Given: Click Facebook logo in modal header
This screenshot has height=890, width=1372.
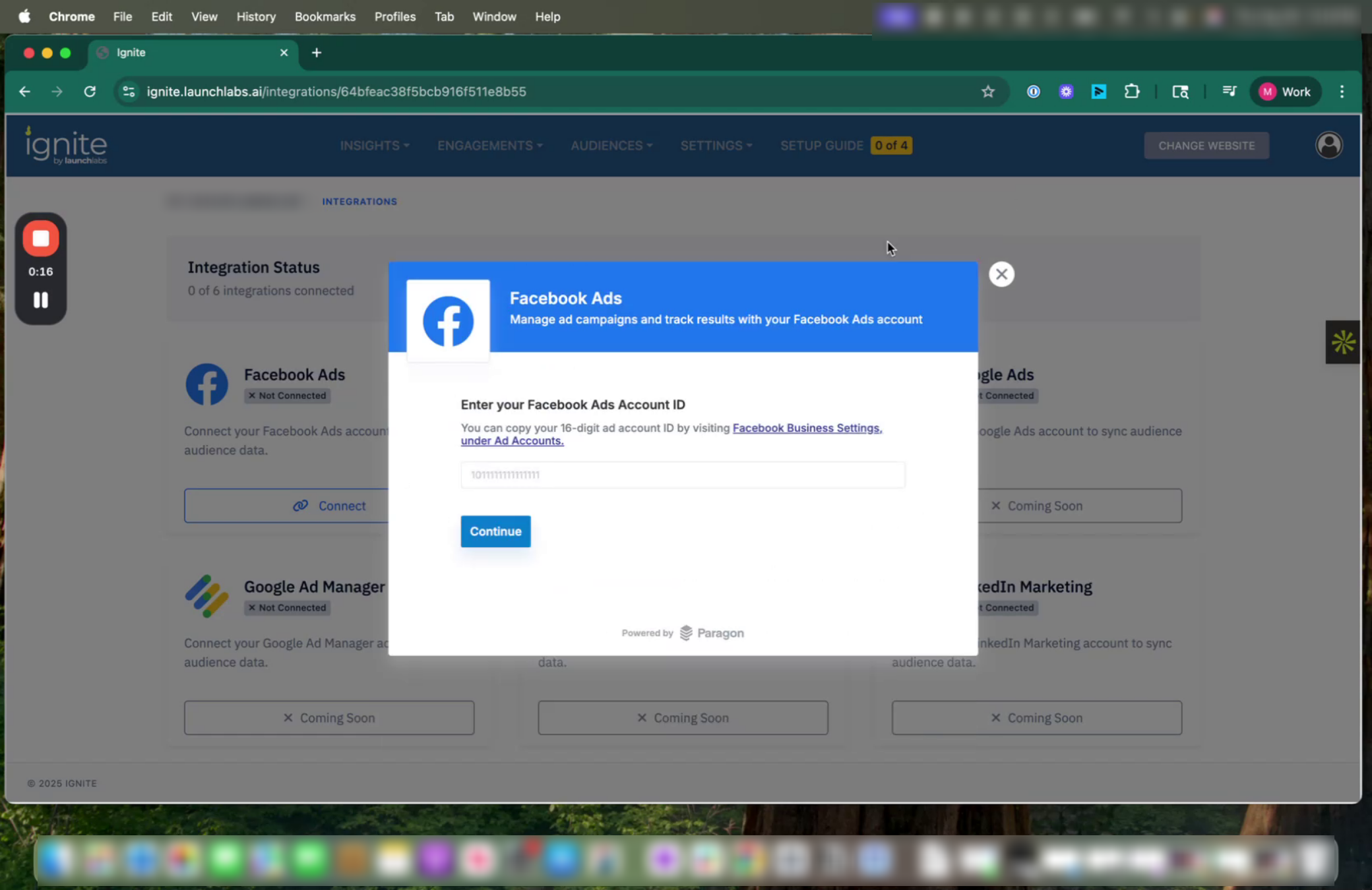Looking at the screenshot, I should [448, 321].
